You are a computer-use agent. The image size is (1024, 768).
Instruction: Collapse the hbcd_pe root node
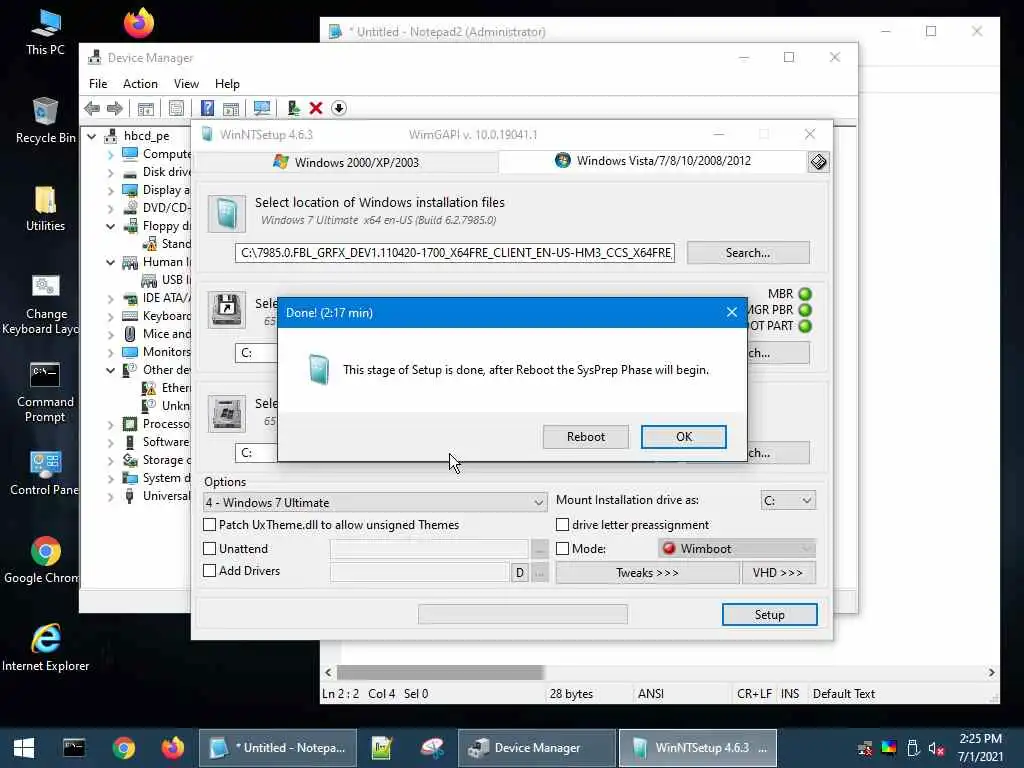coord(92,136)
